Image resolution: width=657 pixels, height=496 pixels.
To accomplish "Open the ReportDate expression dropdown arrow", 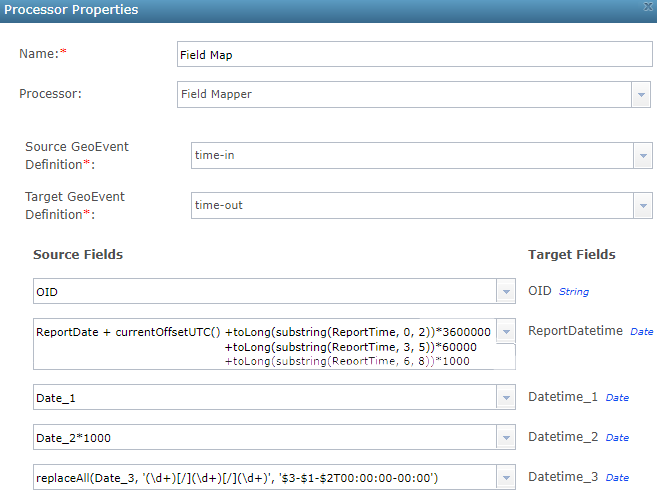I will [x=507, y=331].
